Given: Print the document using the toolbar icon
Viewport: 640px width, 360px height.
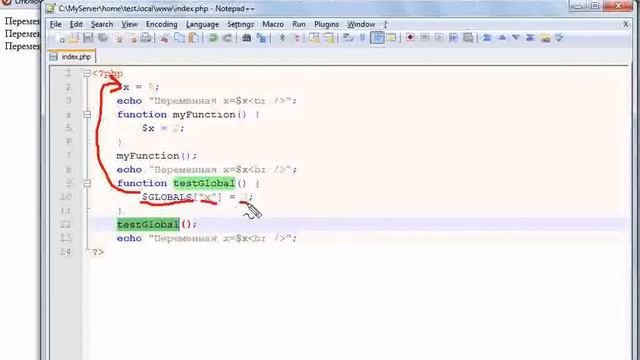Looking at the screenshot, I should point(146,38).
